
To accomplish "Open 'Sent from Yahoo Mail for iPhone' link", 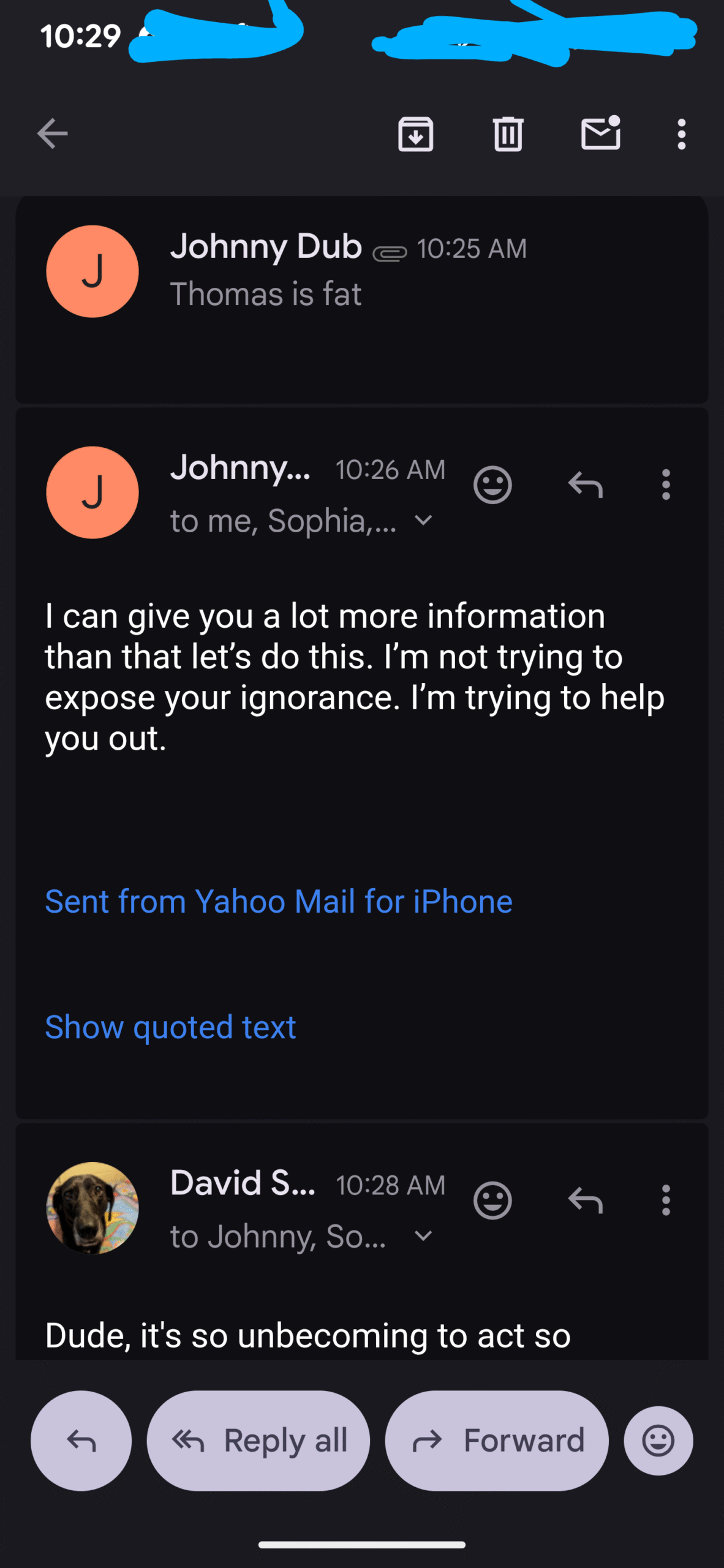I will point(279,902).
